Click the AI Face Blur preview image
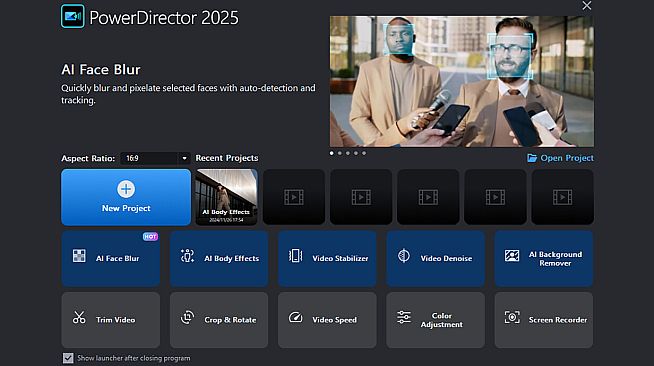This screenshot has width=654, height=366. 462,81
